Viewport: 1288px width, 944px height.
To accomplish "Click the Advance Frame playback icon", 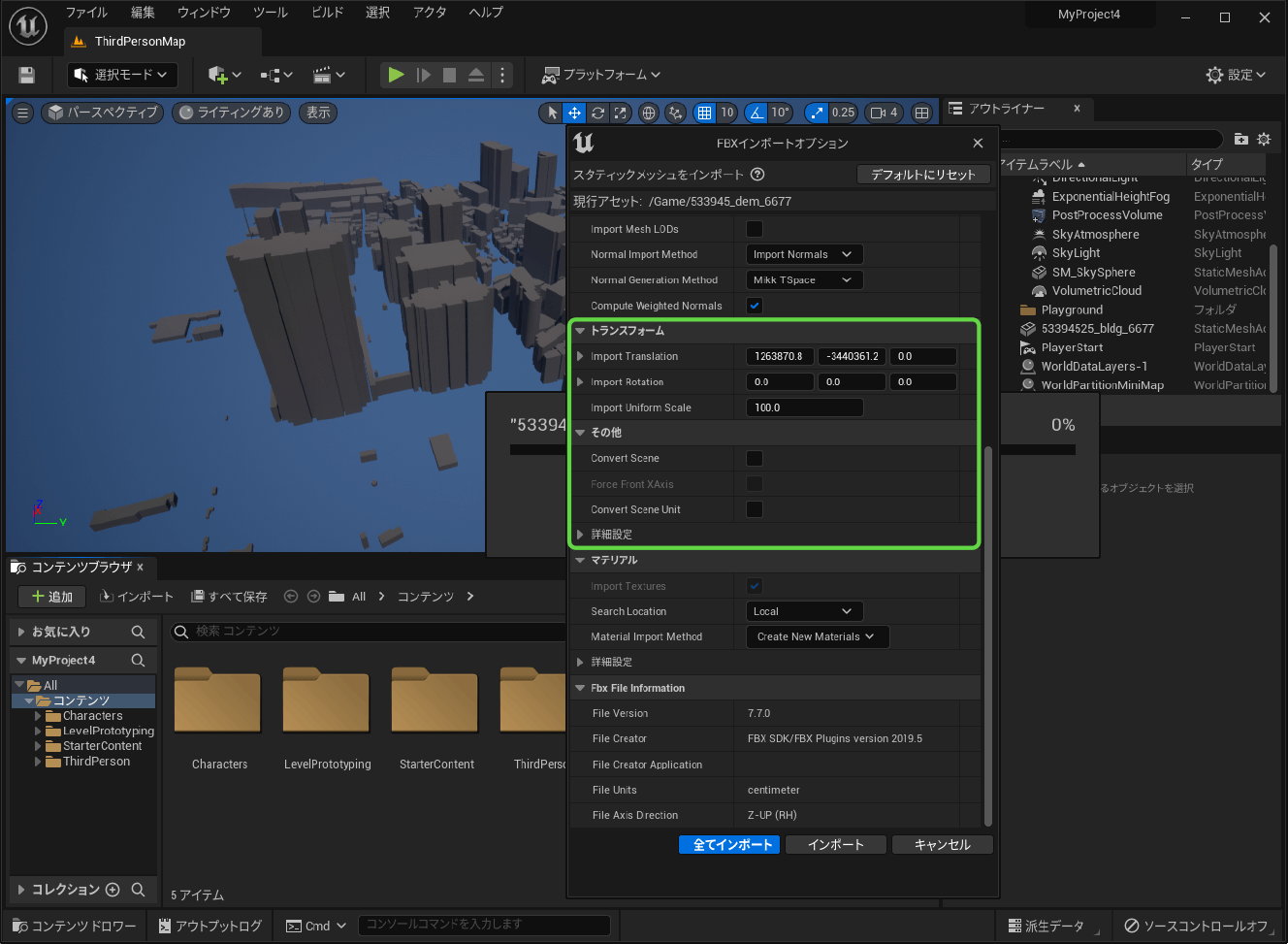I will pos(424,75).
